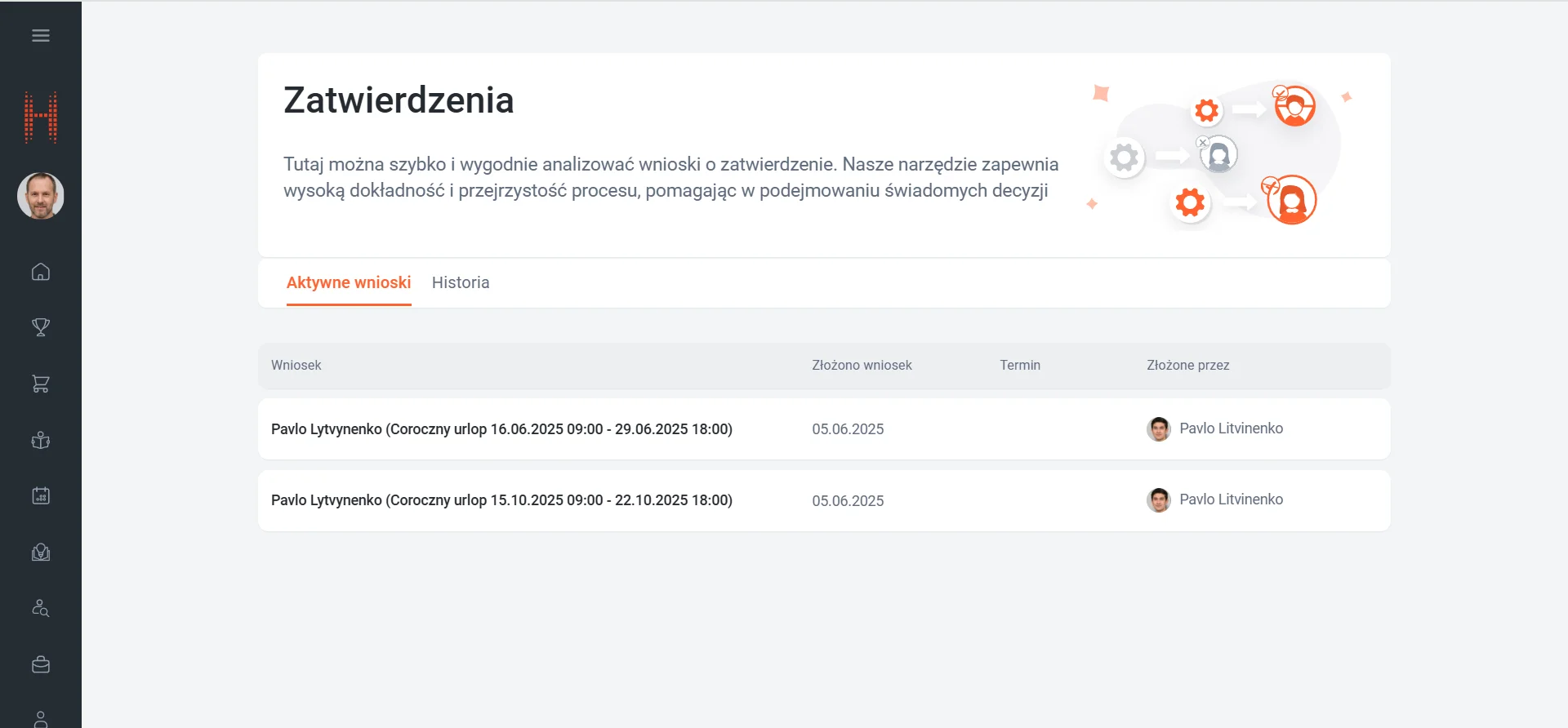
Task: Click the Termin column header
Action: pos(1020,366)
